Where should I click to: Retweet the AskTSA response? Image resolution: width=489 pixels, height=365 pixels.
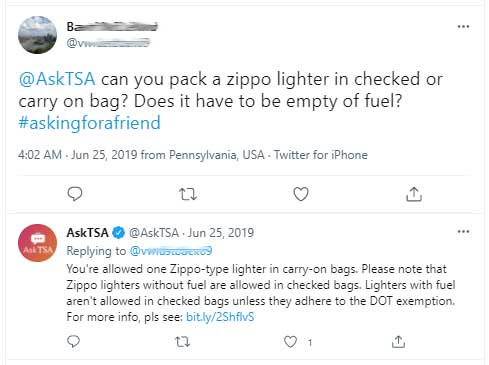(182, 342)
